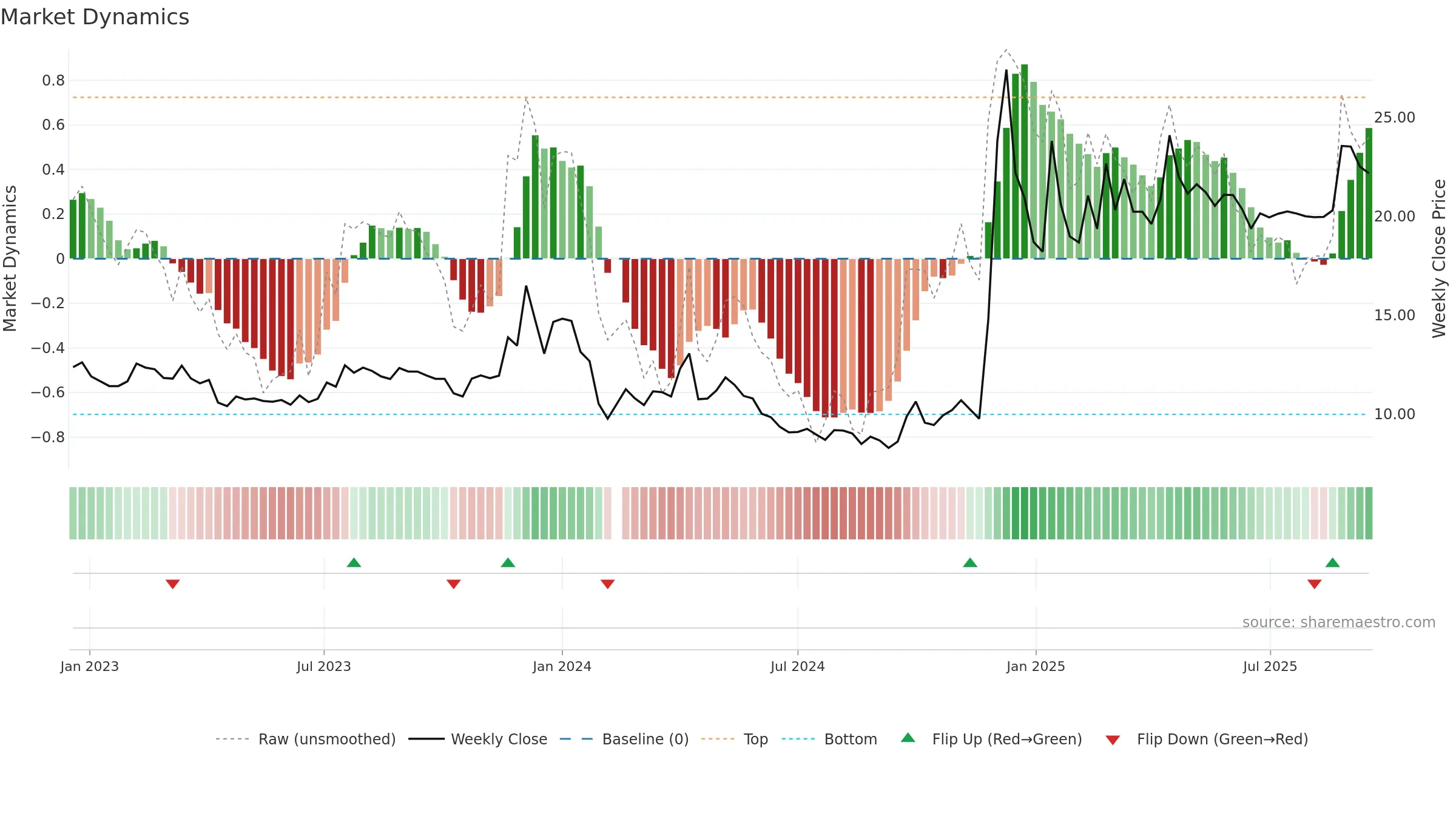Viewport: 1456px width, 819px height.
Task: Click the darkest green heatmap cell near Jan 2025
Action: pyautogui.click(x=1024, y=513)
